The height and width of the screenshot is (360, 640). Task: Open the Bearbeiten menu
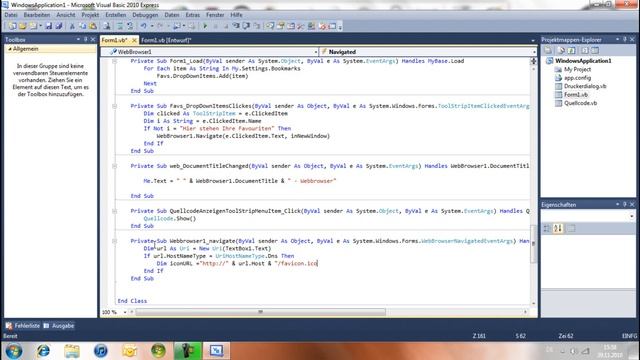[x=37, y=15]
